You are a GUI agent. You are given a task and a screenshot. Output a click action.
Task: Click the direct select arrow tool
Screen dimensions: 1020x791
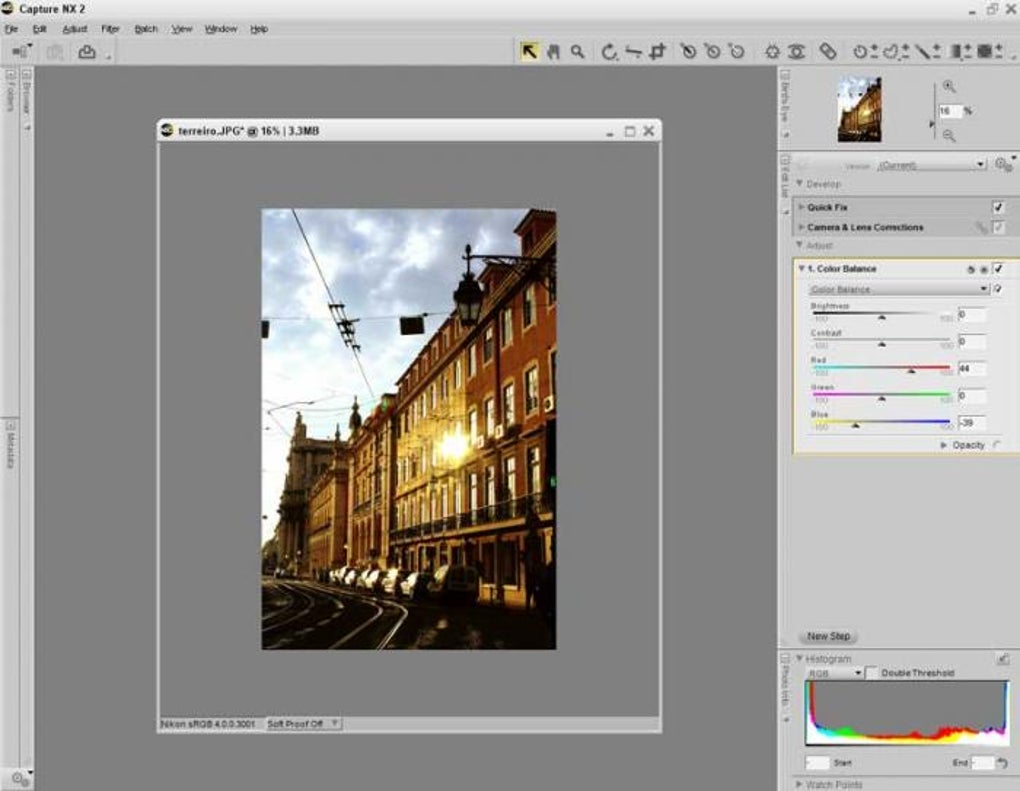pyautogui.click(x=529, y=52)
